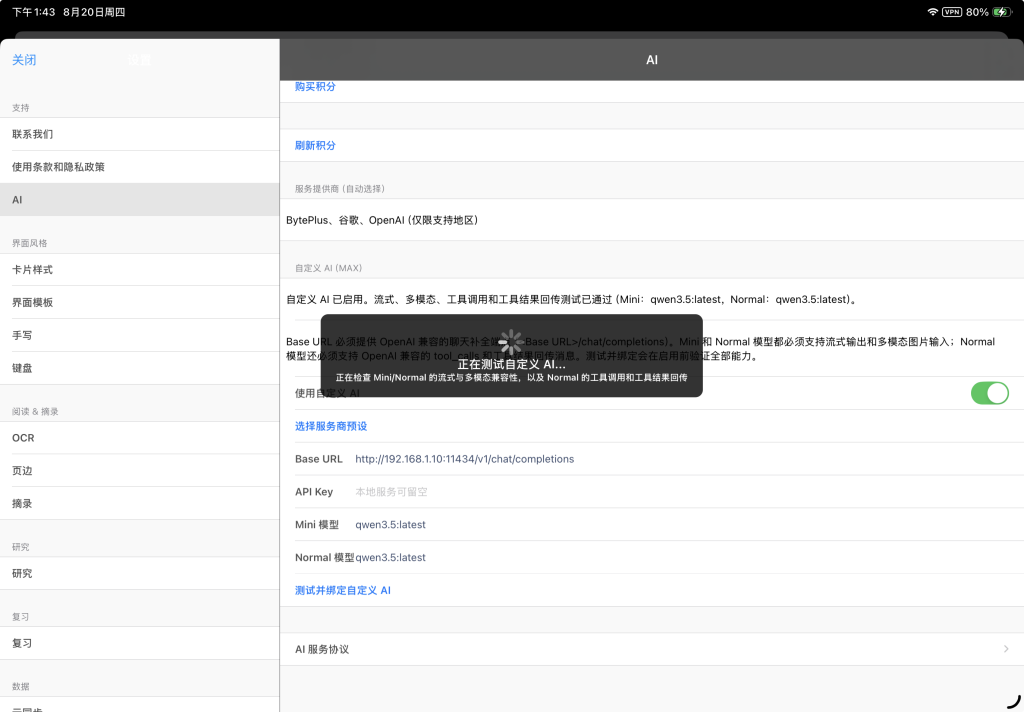Open 卡片样式 settings
This screenshot has width=1024, height=712.
tap(140, 269)
